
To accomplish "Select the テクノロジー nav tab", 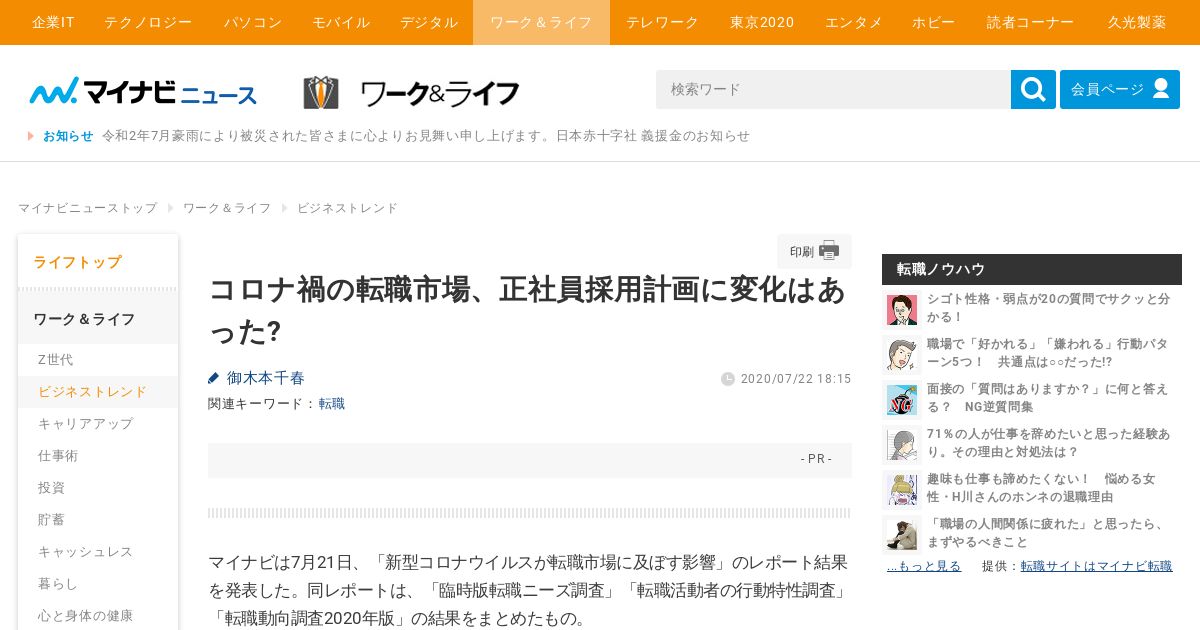I will 148,22.
